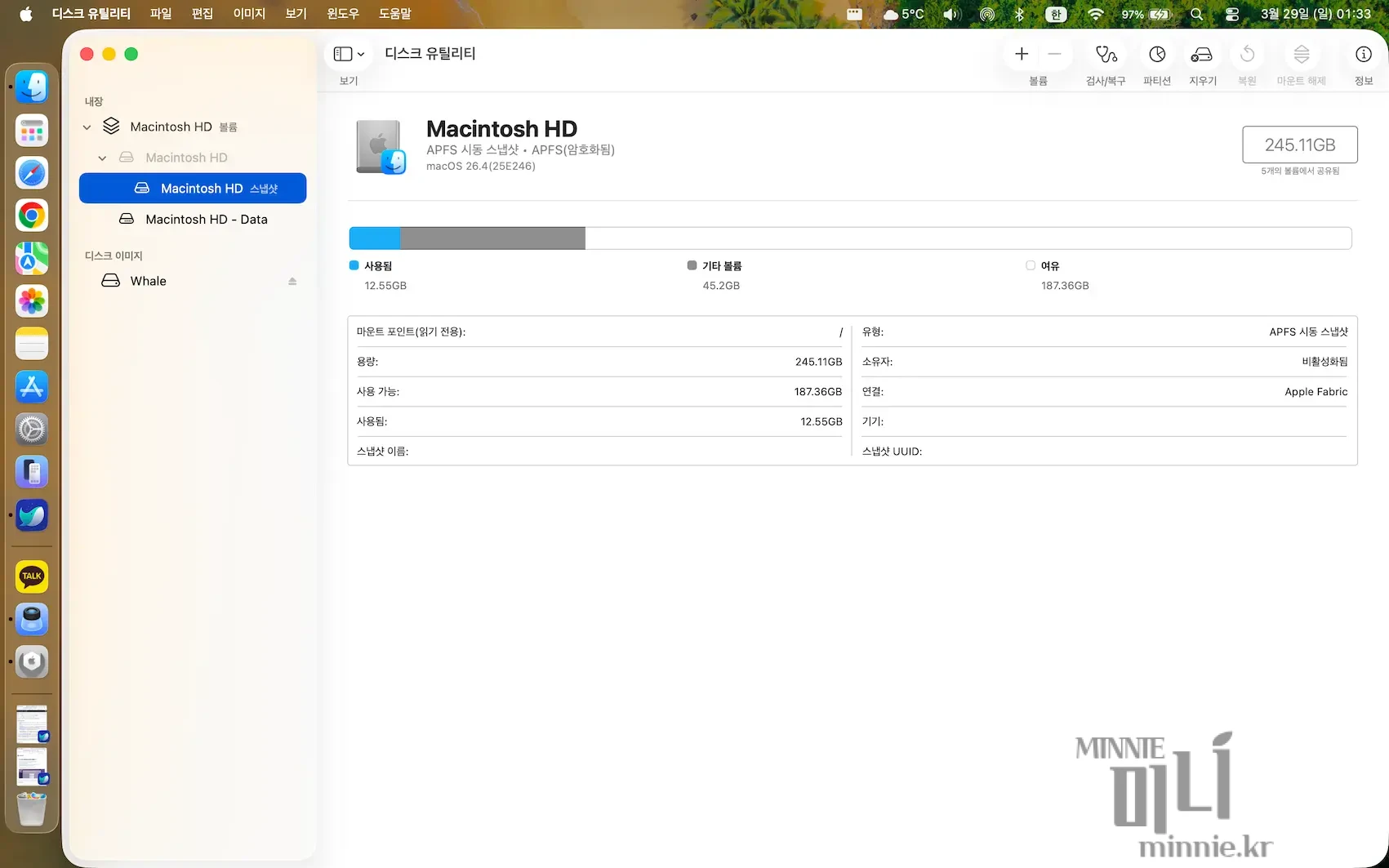Open Notes from the Dock
Viewport: 1389px width, 868px height.
(x=32, y=344)
